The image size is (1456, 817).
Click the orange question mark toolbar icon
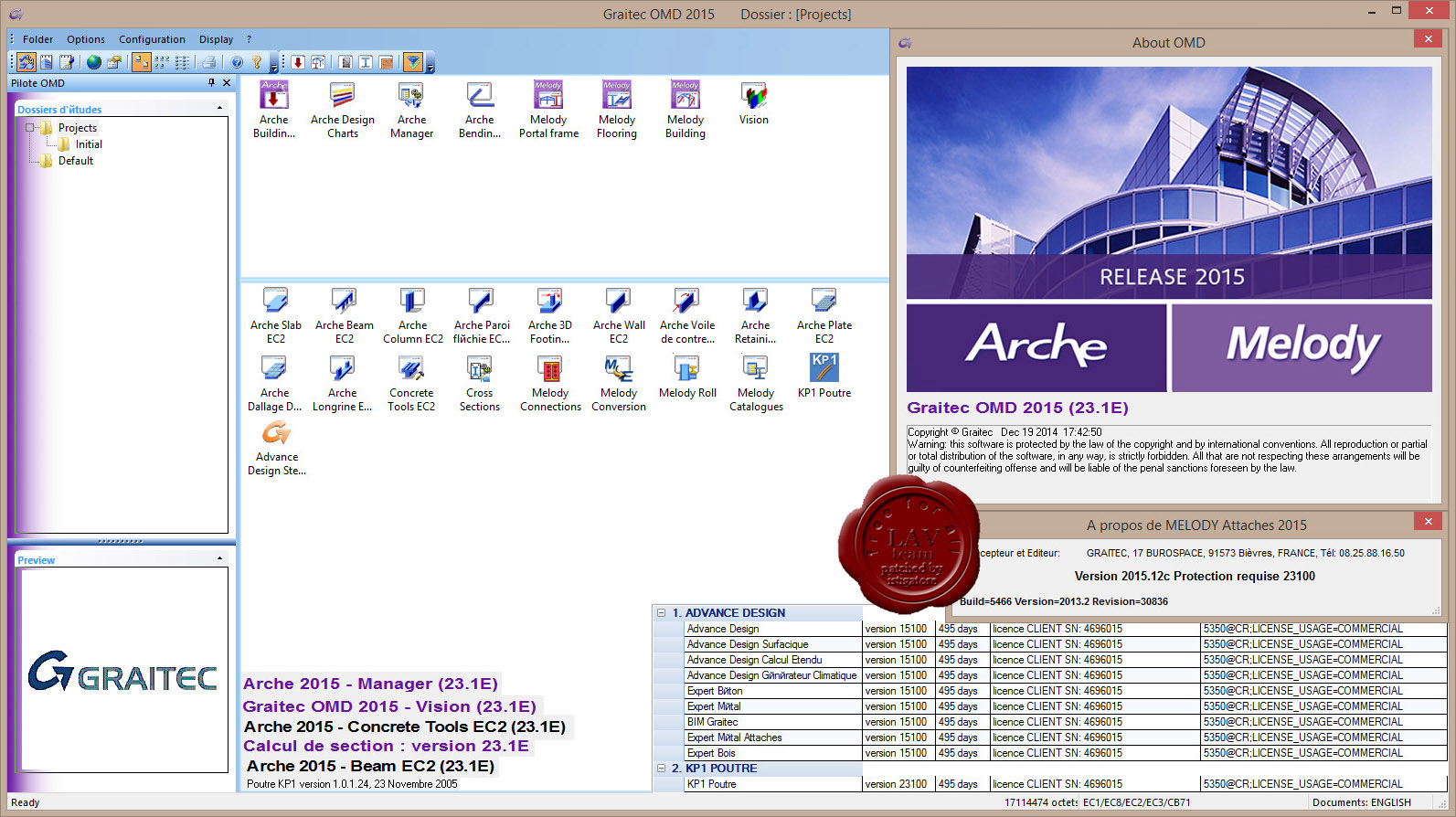[257, 62]
